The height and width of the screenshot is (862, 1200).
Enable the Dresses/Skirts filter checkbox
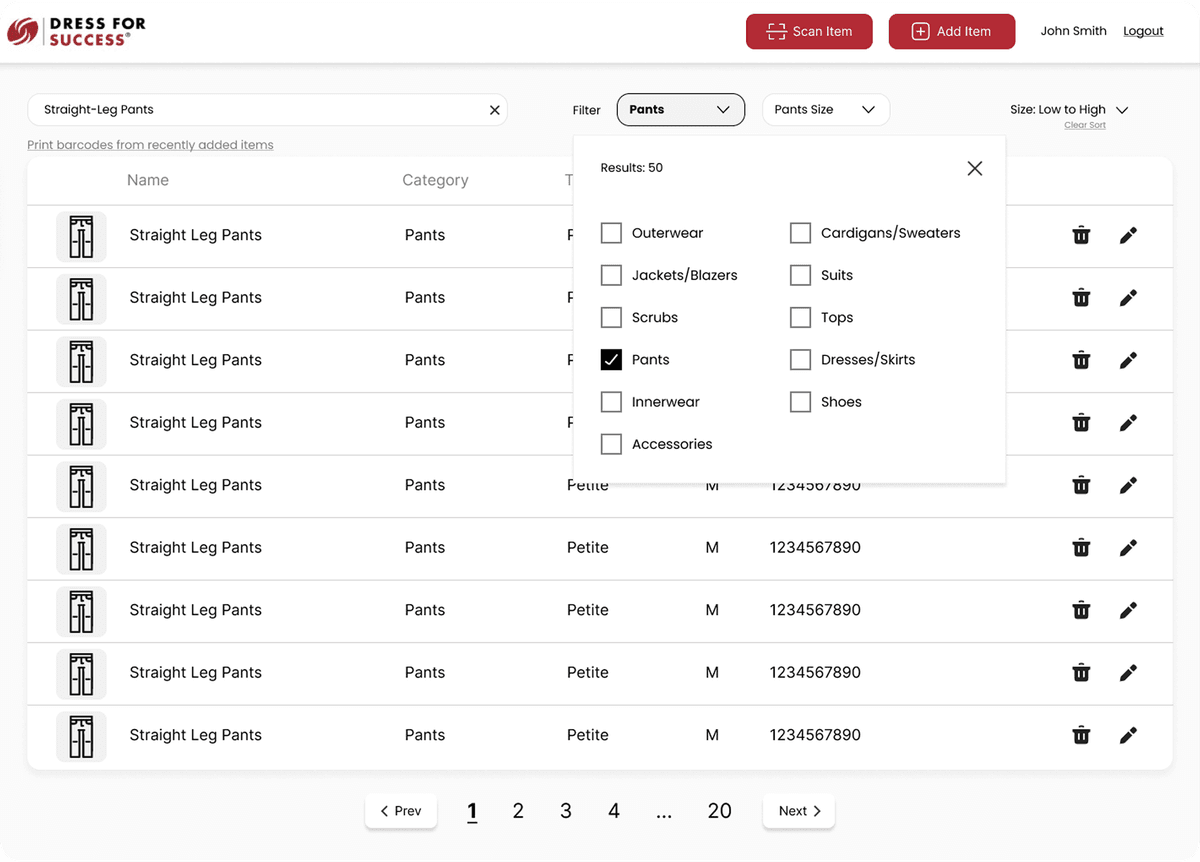800,360
